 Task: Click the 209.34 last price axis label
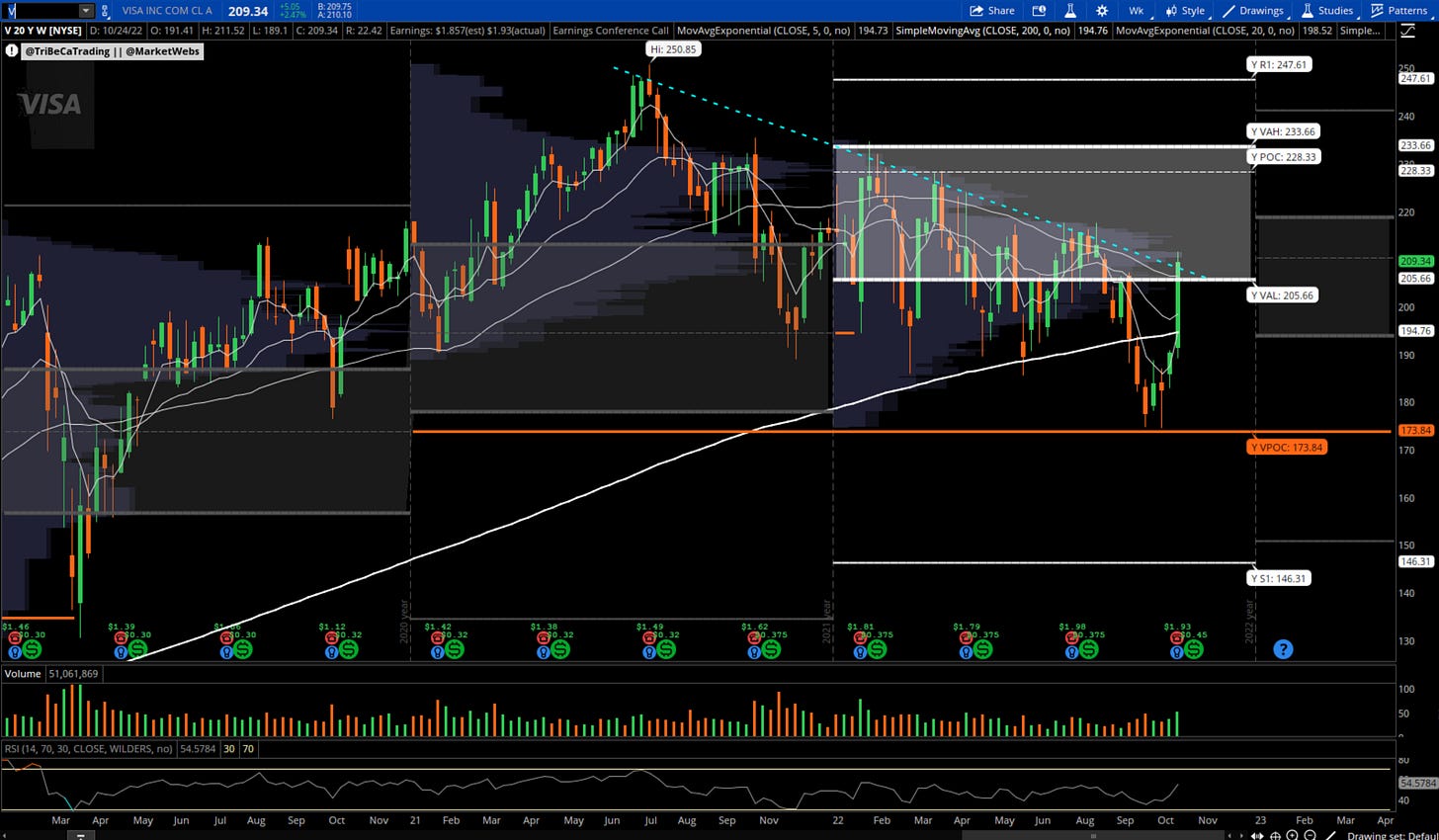click(x=1416, y=261)
